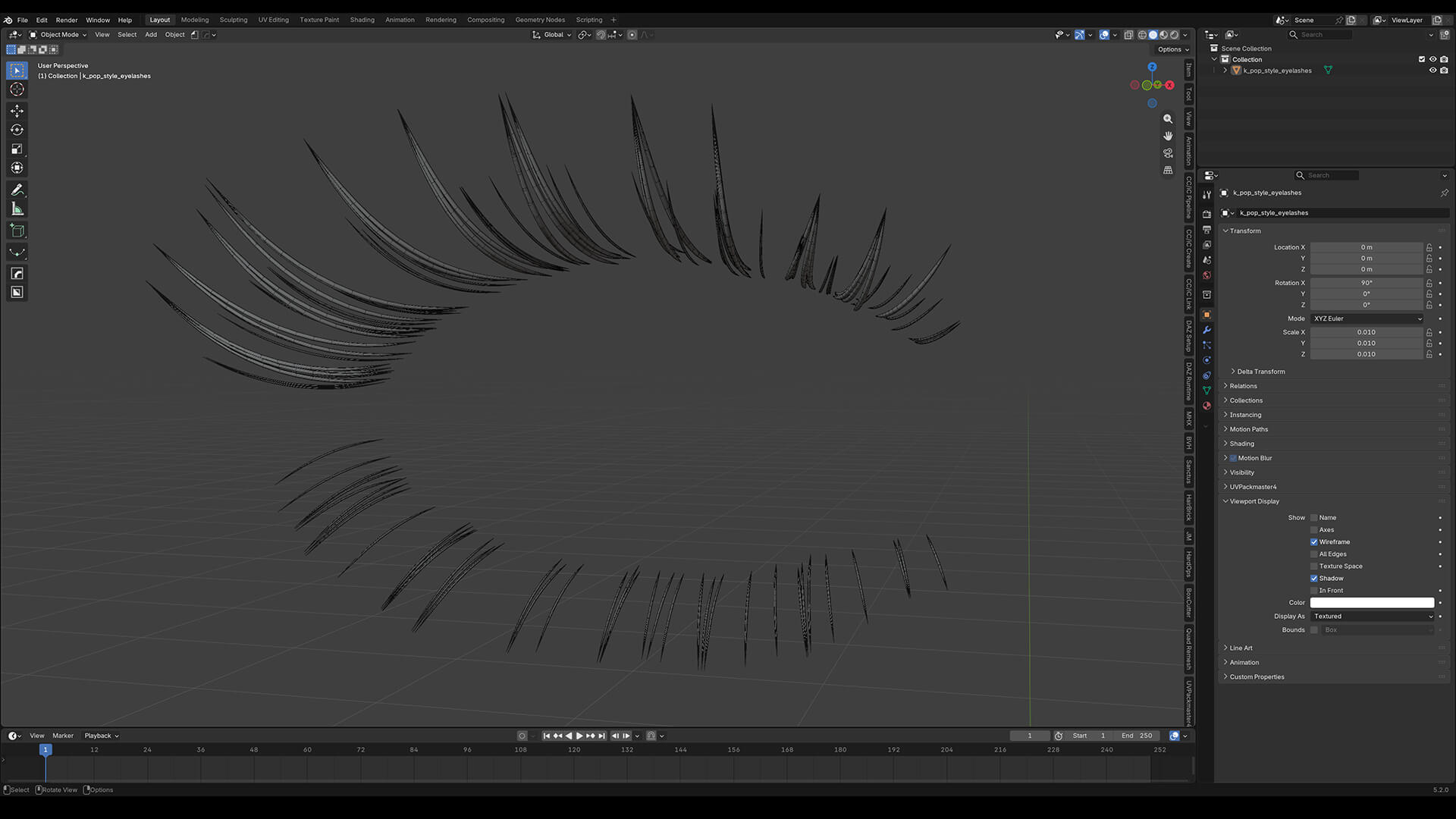Open the Global transform orientation dropdown

coord(552,35)
